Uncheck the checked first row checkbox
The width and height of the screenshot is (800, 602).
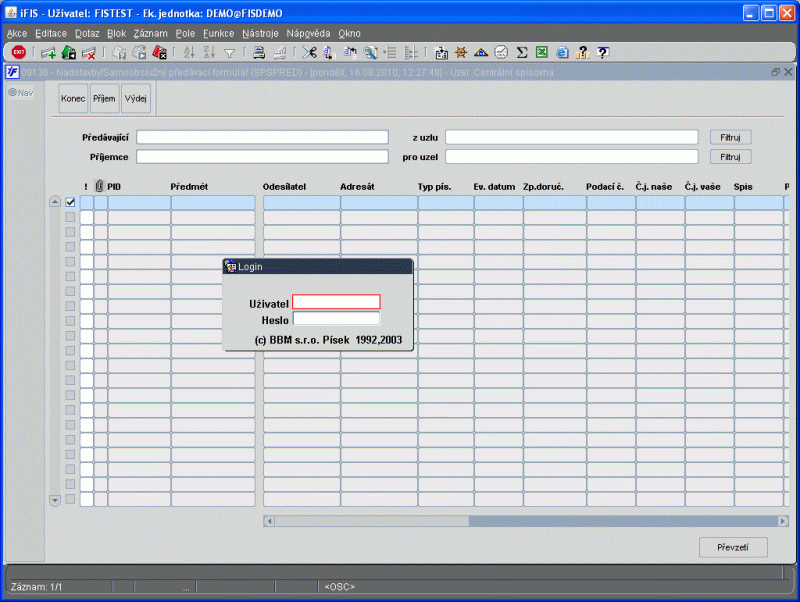click(x=70, y=203)
